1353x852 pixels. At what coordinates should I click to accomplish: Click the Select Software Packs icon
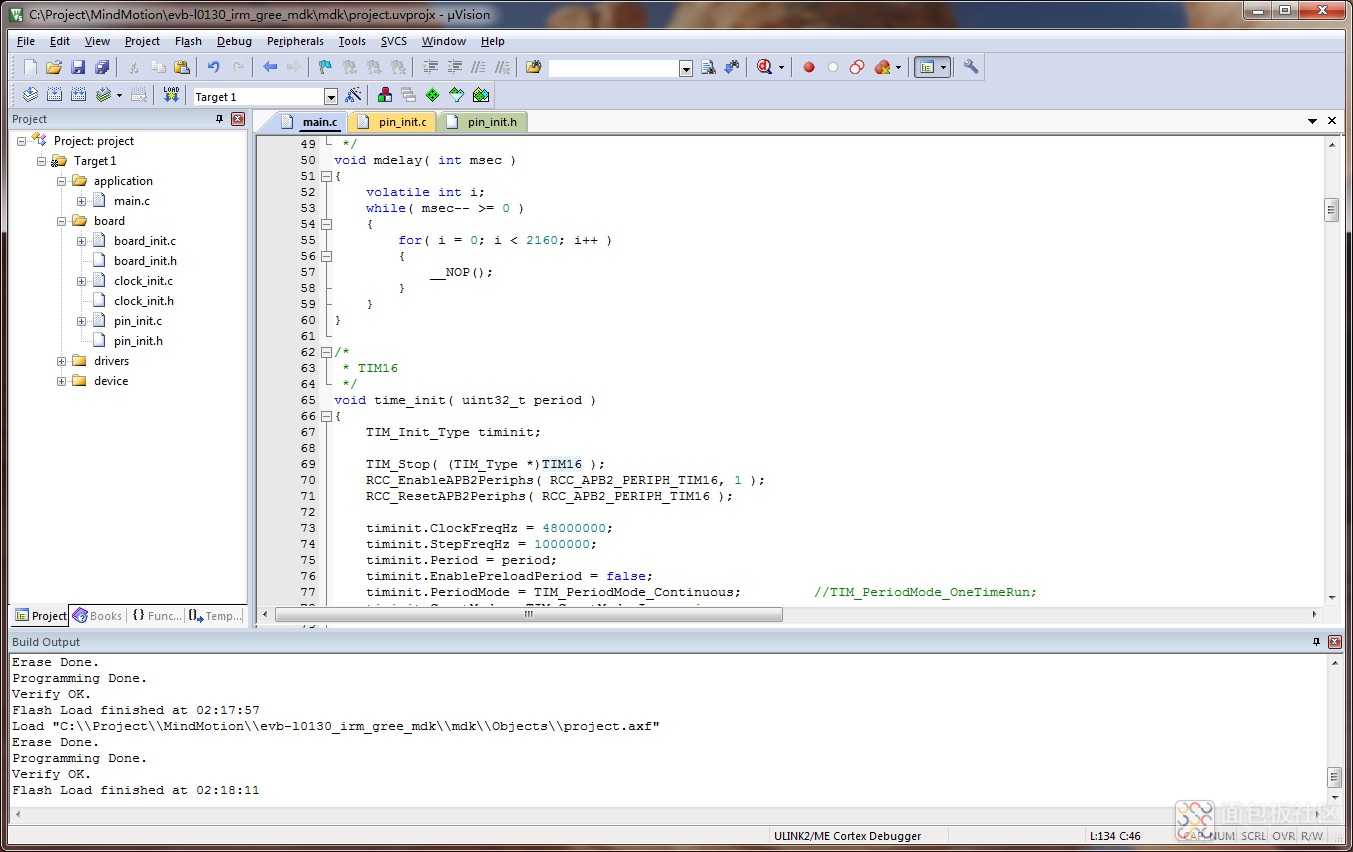pos(457,95)
